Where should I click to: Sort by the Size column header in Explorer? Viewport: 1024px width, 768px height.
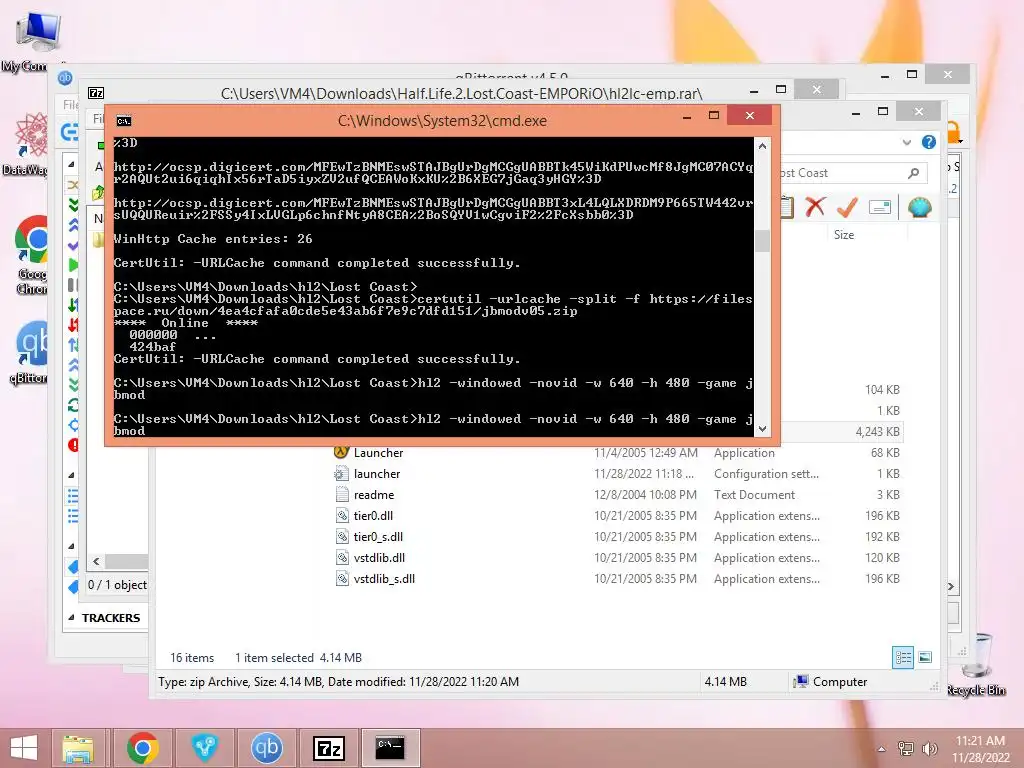coord(844,234)
